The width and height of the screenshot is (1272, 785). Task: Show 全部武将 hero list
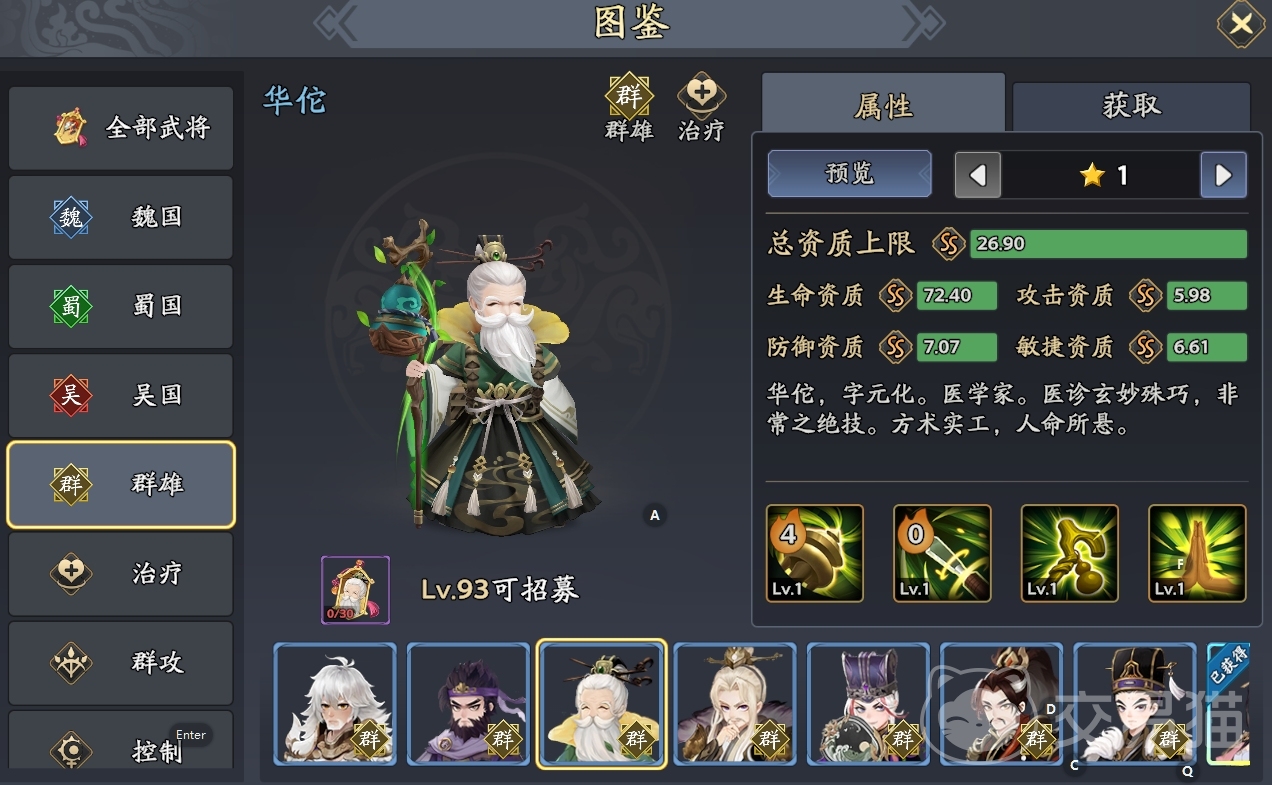point(121,128)
